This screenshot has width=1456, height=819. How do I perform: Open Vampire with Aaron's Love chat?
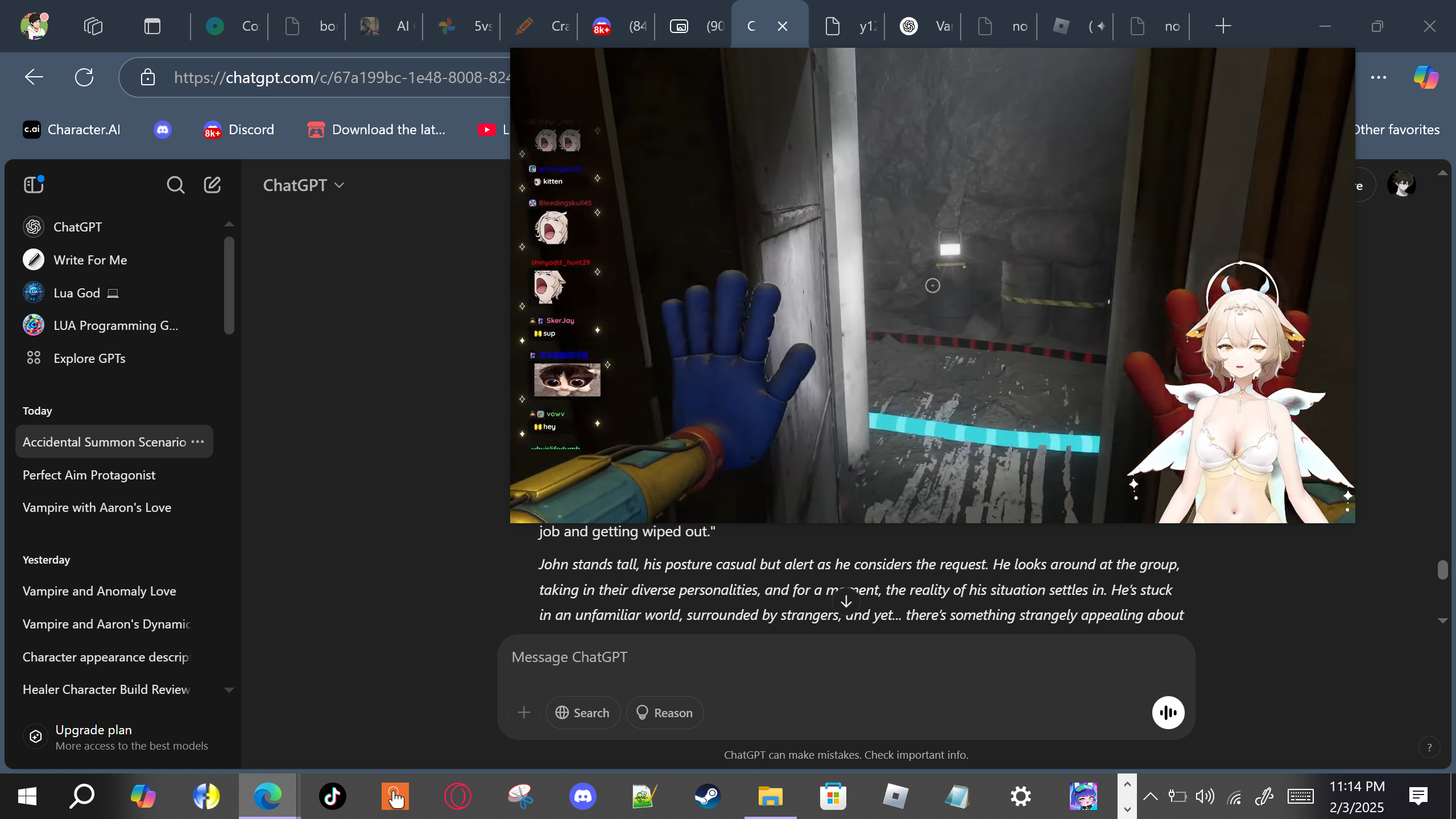click(x=114, y=507)
